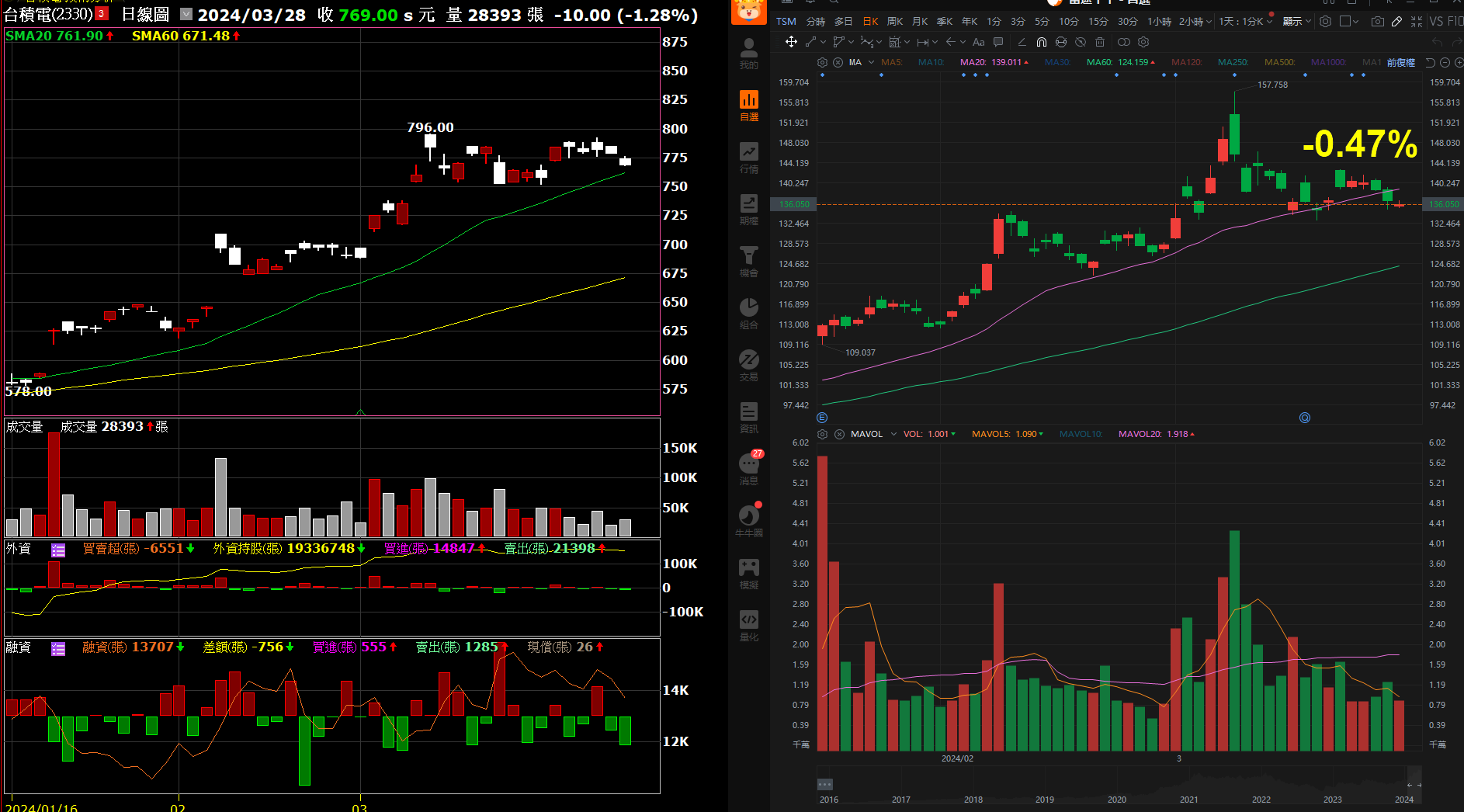Toggle MA5 line visibility

(x=892, y=62)
